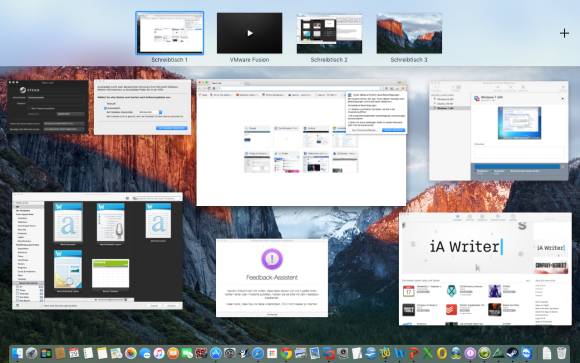Click blue button in Chrome popup bubble

pyautogui.click(x=393, y=130)
